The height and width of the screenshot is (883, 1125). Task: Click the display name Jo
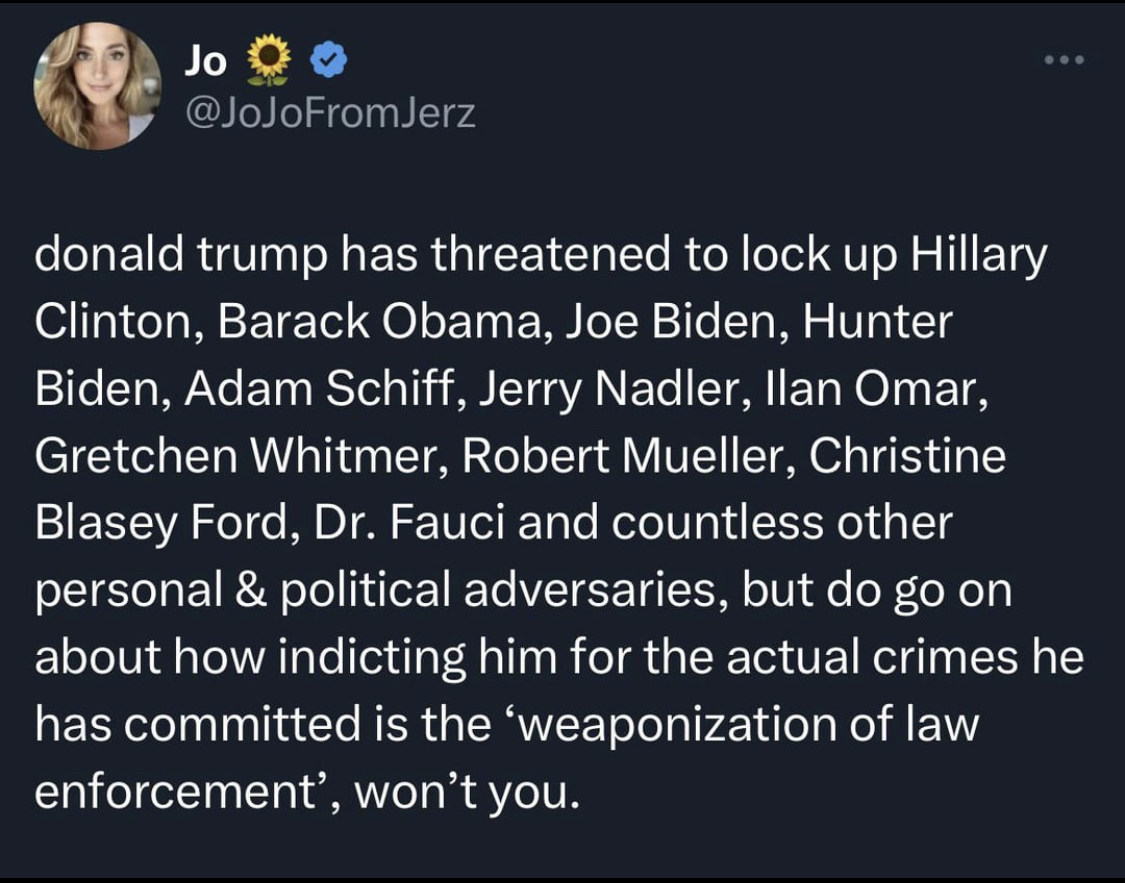[x=205, y=60]
